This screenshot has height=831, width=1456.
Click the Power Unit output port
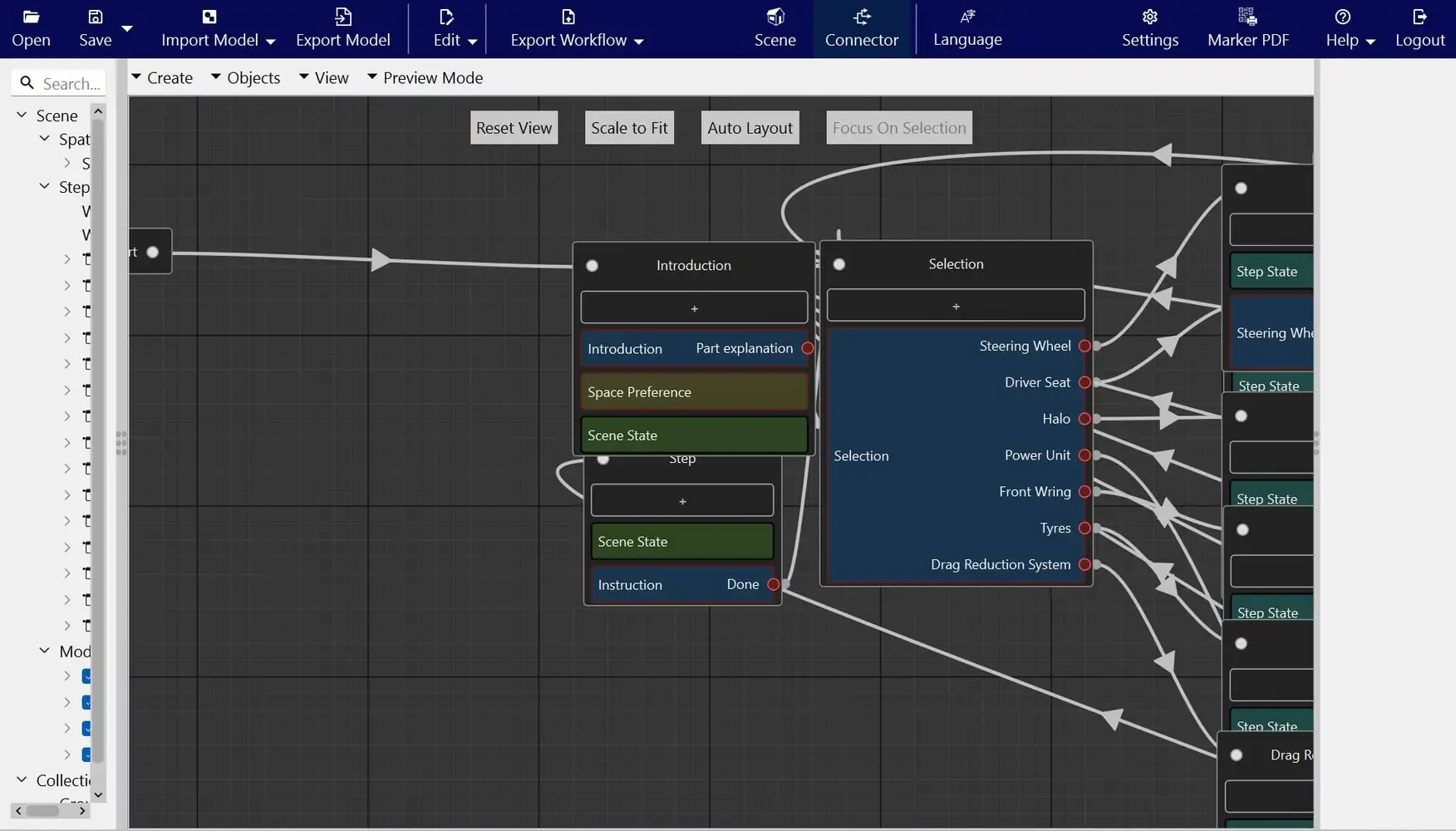point(1085,455)
